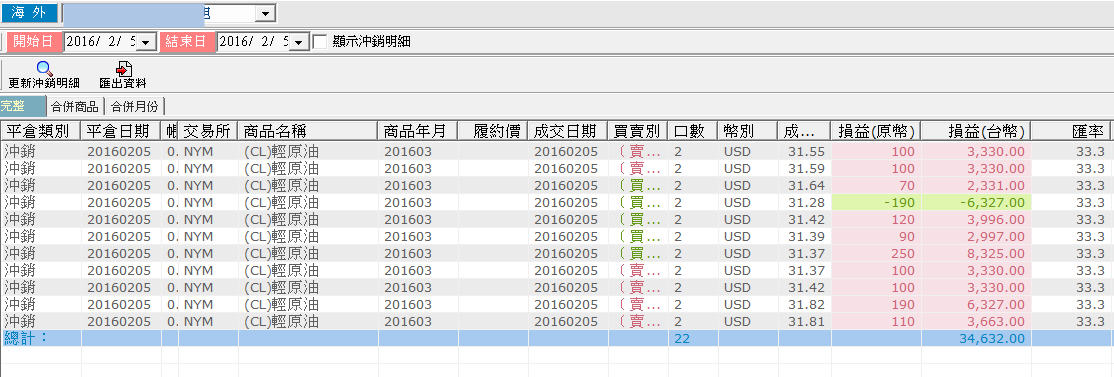The image size is (1114, 377).
Task: Sort by the 履約價 column header
Action: 493,131
